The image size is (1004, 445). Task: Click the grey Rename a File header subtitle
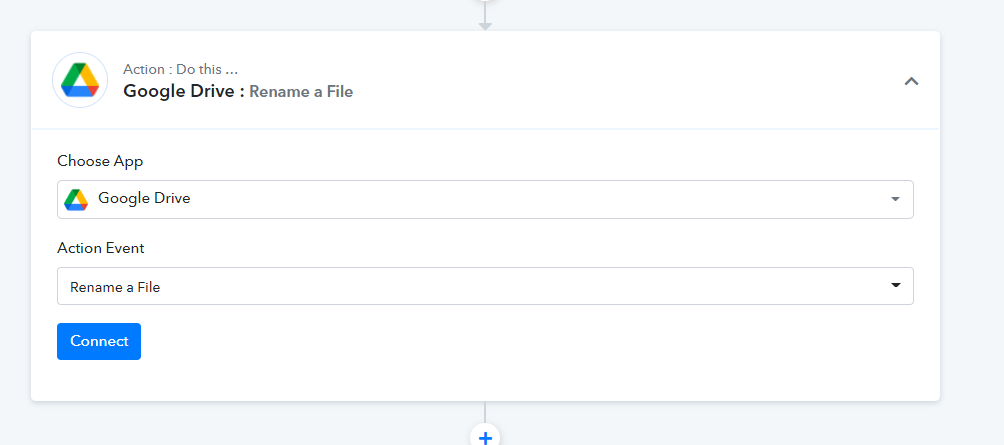[x=301, y=92]
